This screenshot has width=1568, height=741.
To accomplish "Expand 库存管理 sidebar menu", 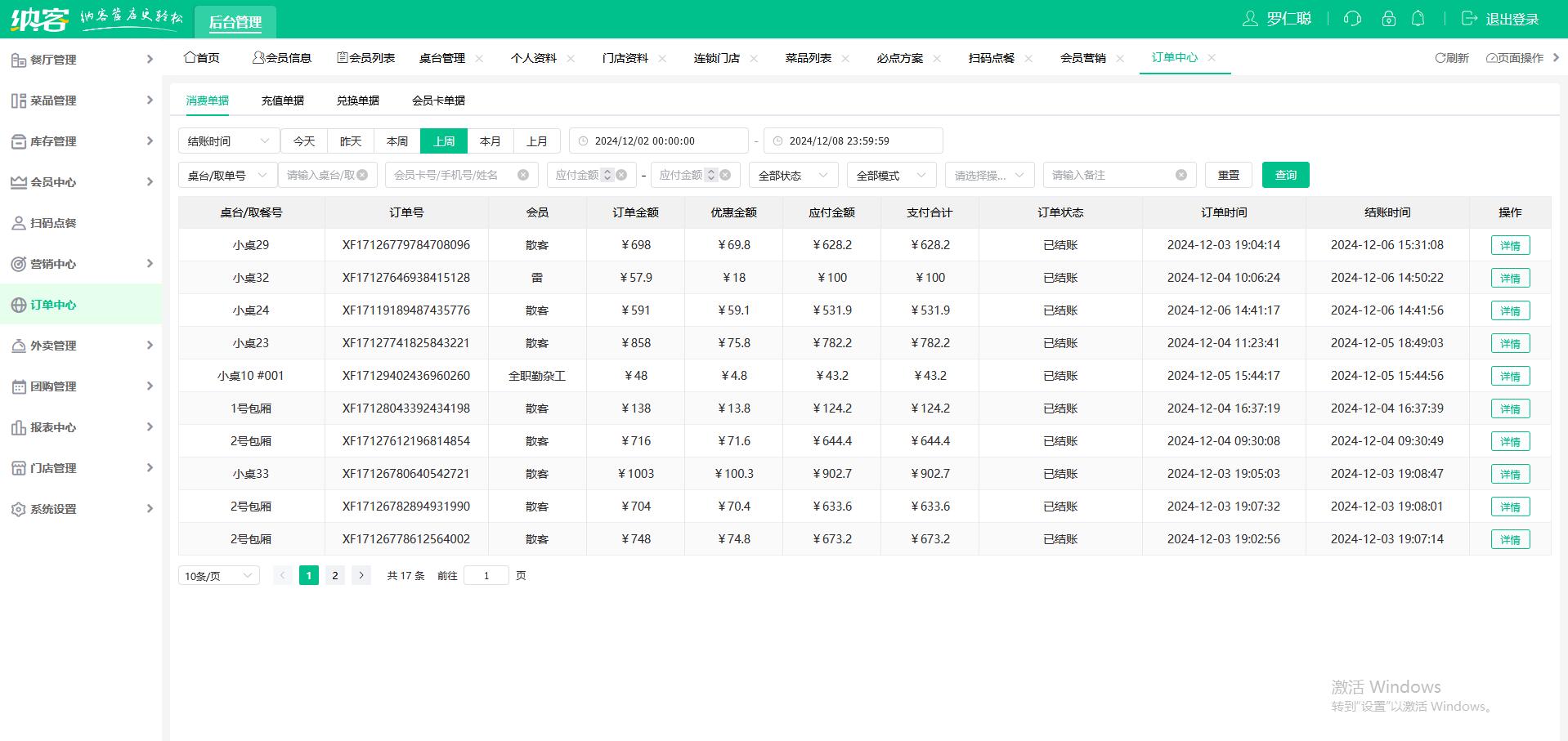I will pos(81,141).
